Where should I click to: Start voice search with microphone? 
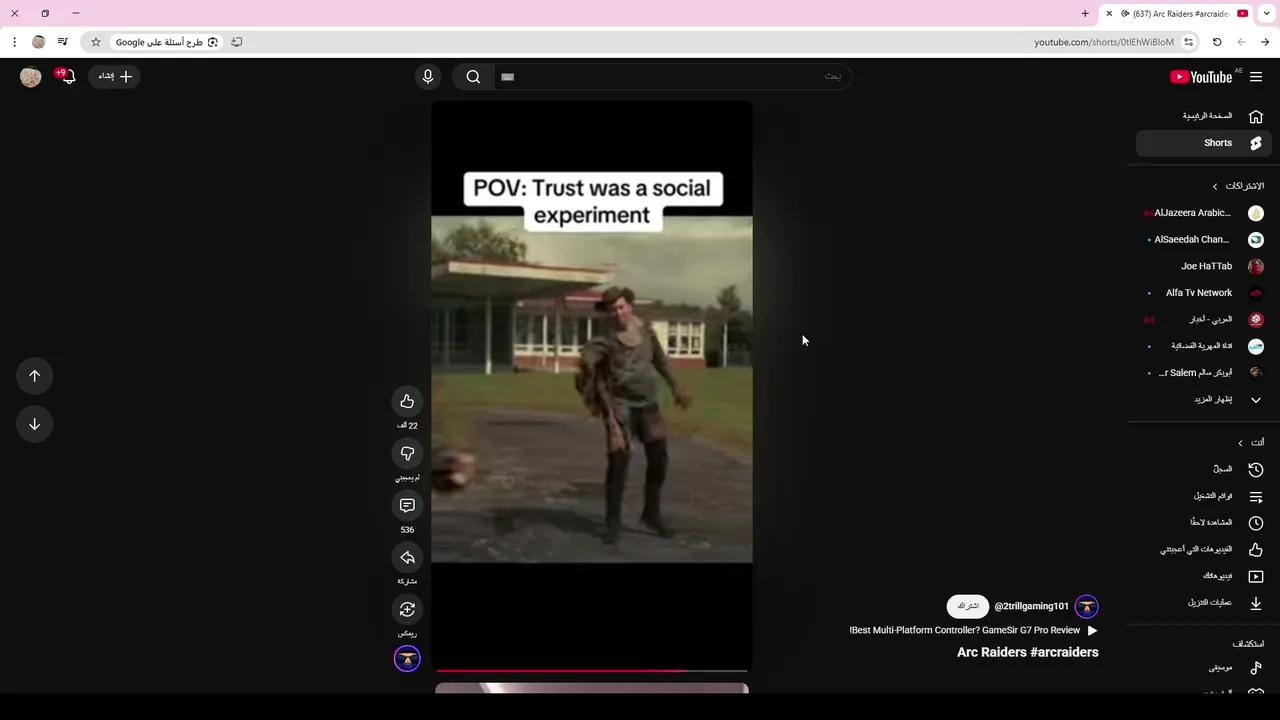point(428,77)
